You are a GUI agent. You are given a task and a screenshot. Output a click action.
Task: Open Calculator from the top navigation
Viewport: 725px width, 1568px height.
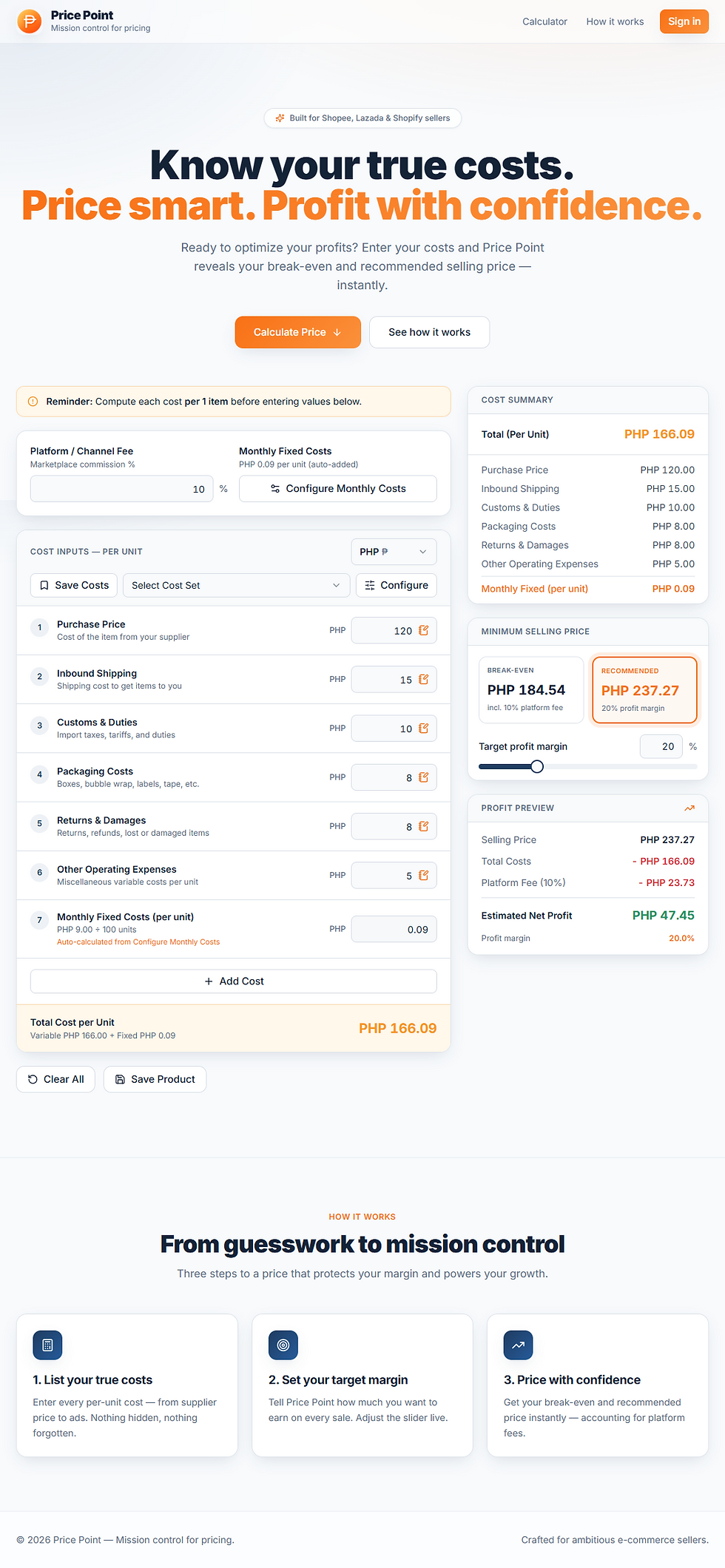click(x=544, y=21)
